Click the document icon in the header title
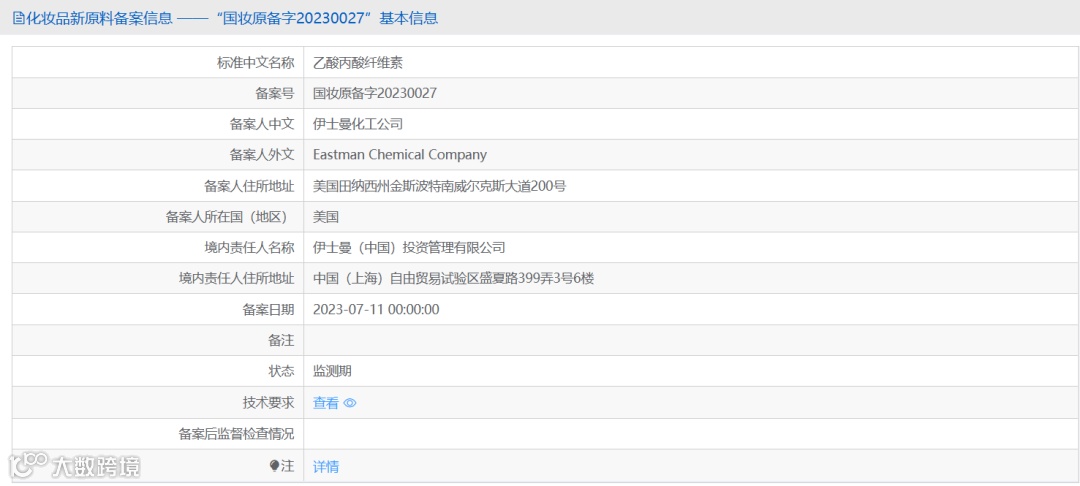This screenshot has height=486, width=1080. (x=18, y=19)
